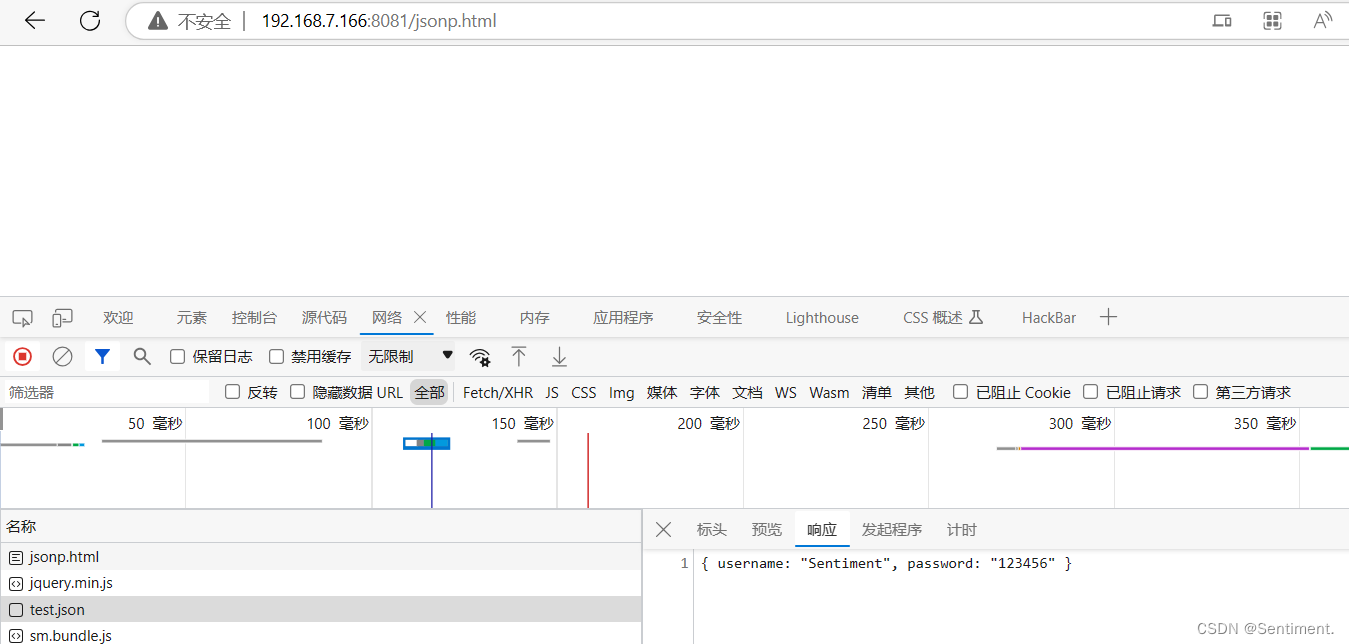Switch to the 控制台 tab
Viewport: 1349px width, 644px height.
click(x=254, y=318)
